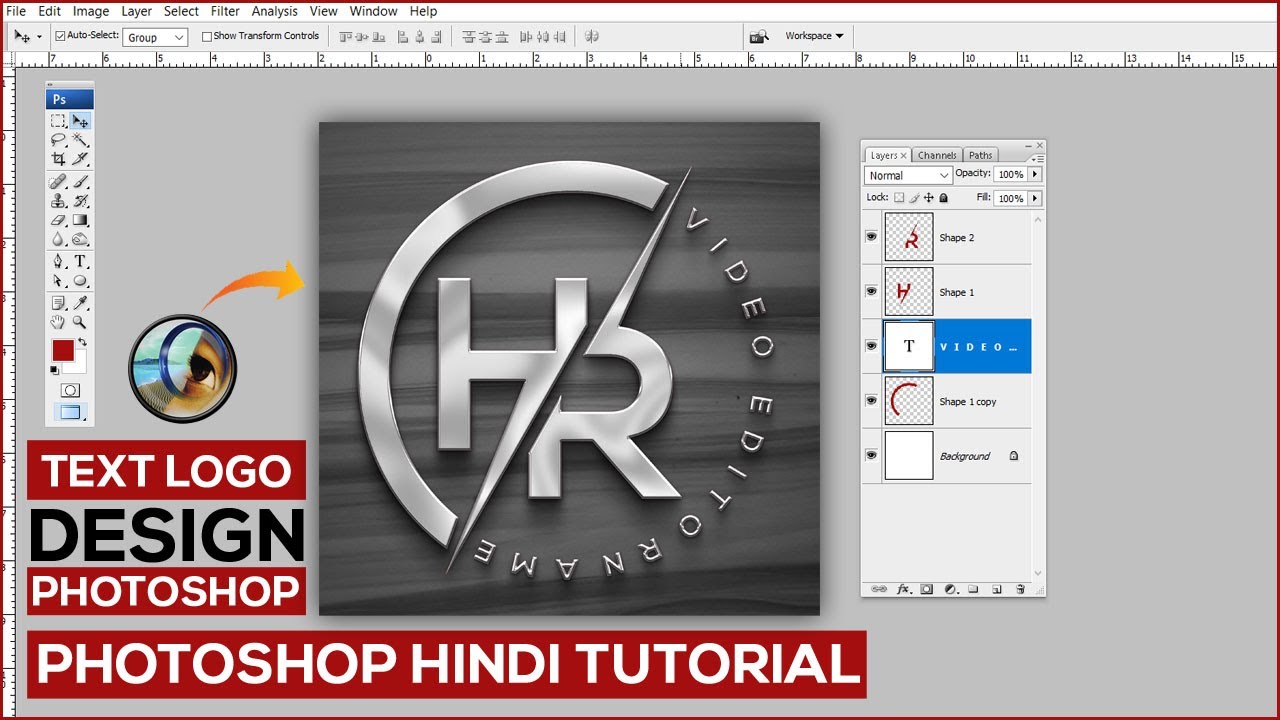The image size is (1280, 720).
Task: Choose the Eyedropper tool
Action: pyautogui.click(x=81, y=303)
